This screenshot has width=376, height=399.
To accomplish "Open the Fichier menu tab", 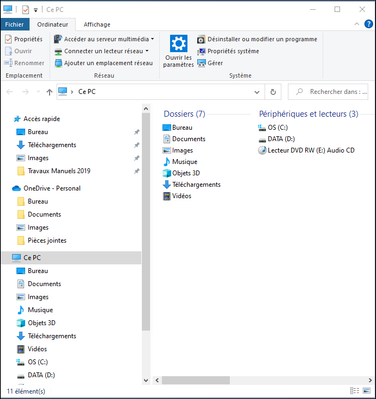I will pos(14,24).
